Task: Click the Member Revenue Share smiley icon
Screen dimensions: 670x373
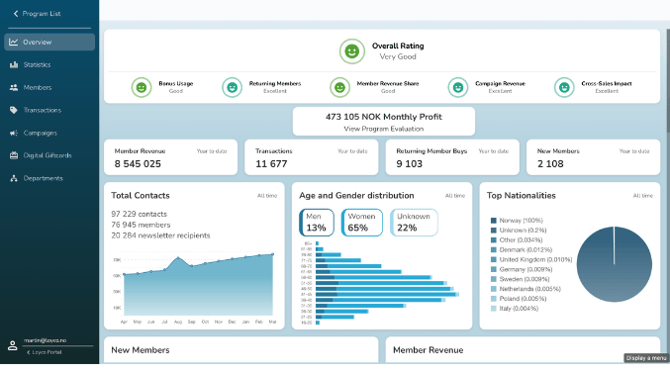Action: pos(340,88)
